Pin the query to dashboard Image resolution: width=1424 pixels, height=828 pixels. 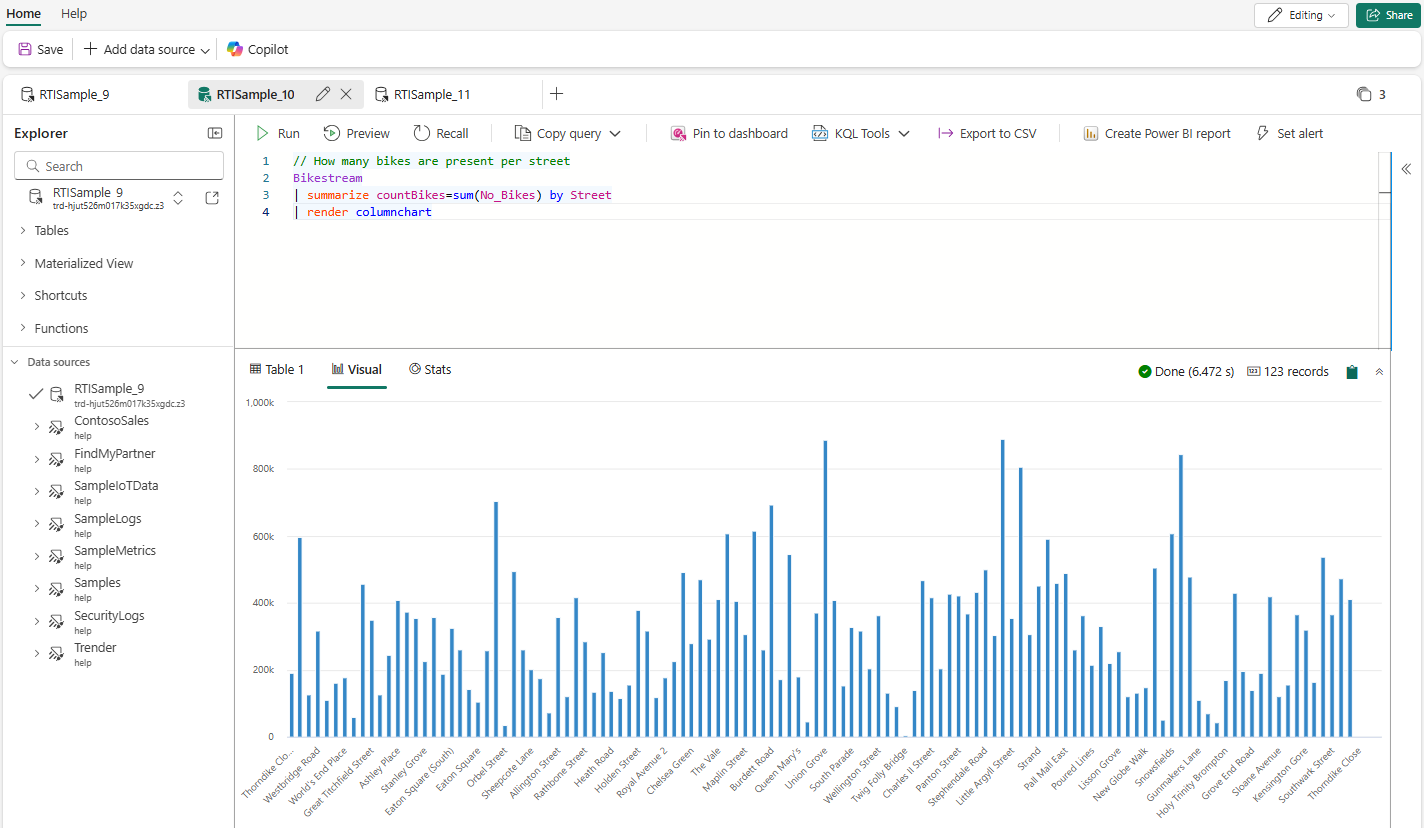729,133
